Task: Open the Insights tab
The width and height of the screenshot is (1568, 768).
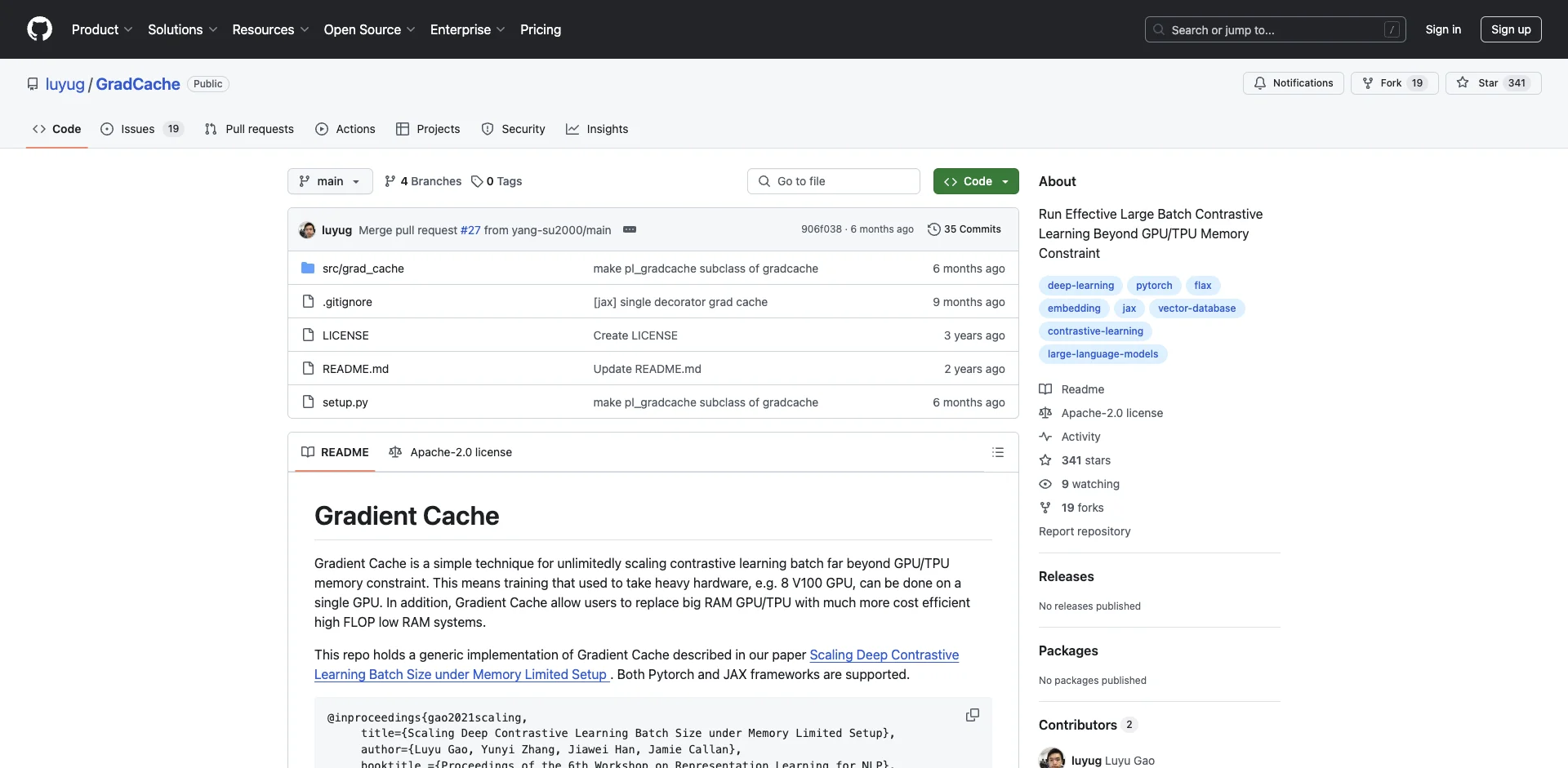Action: tap(597, 129)
